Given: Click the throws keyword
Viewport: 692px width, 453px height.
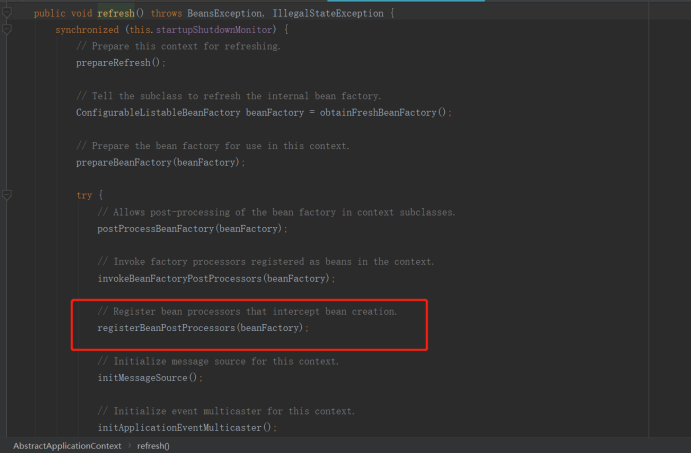Looking at the screenshot, I should point(166,13).
